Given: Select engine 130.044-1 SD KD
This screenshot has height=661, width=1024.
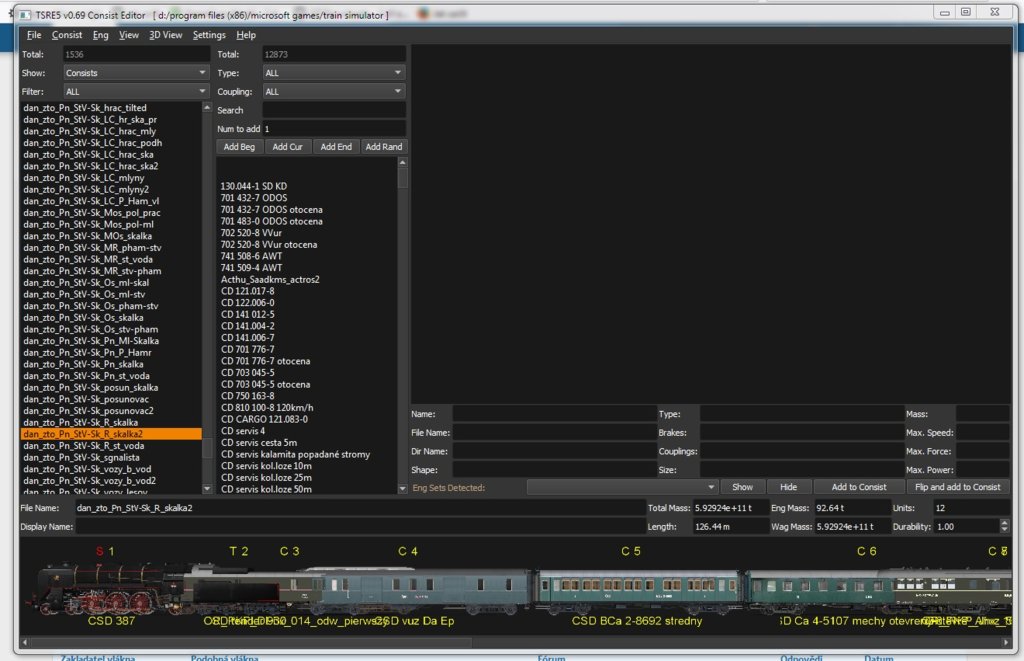Looking at the screenshot, I should point(253,187).
